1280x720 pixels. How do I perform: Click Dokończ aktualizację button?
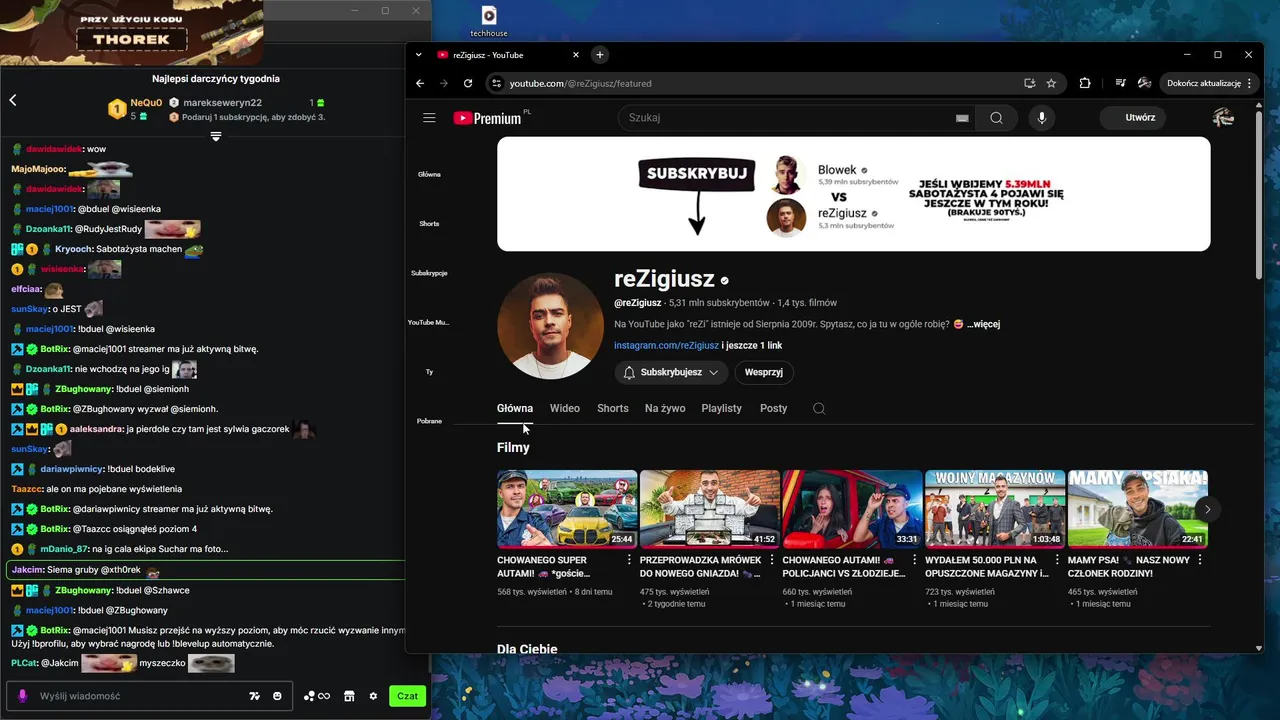click(1210, 83)
